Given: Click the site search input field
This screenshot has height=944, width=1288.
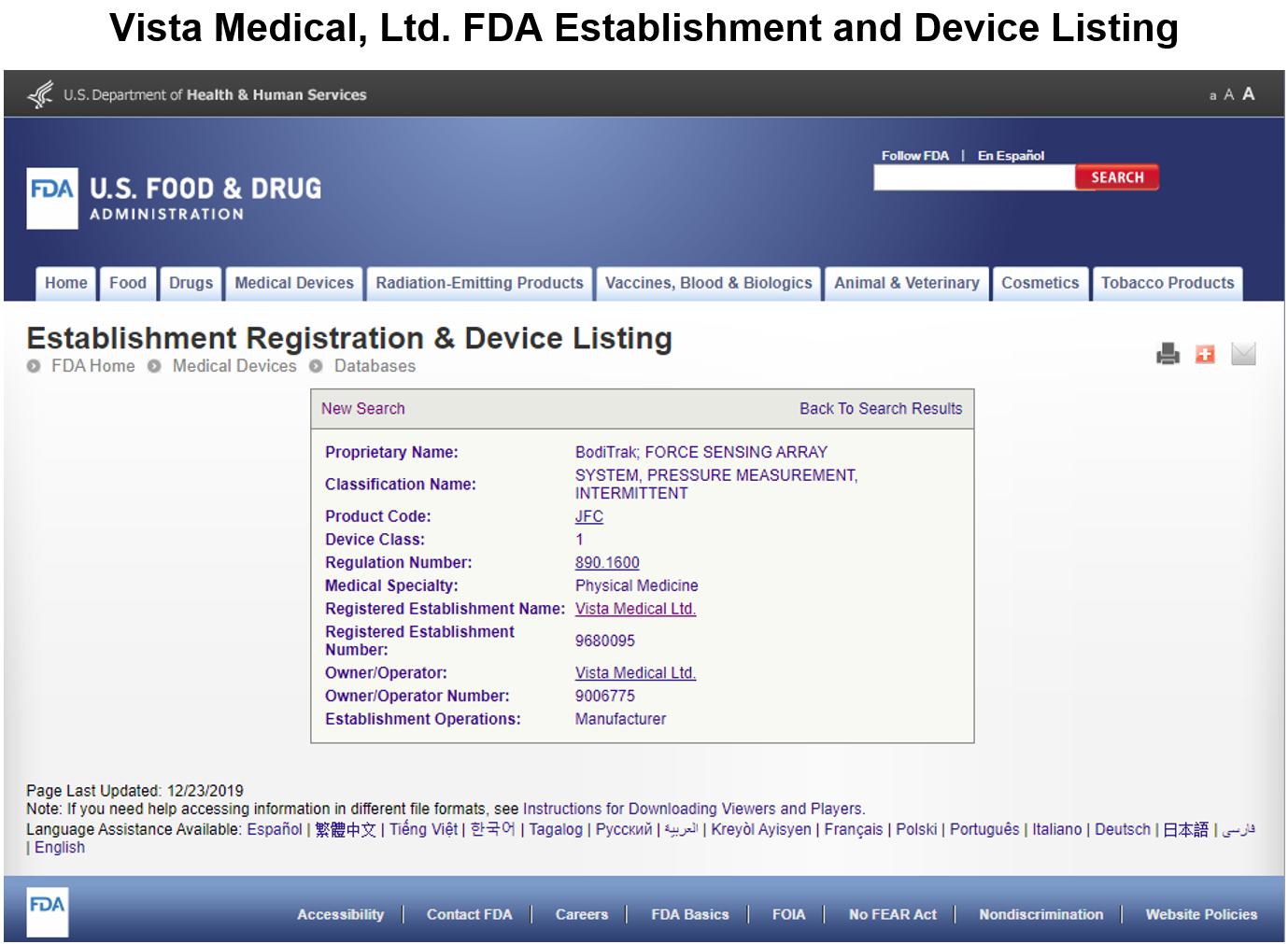Looking at the screenshot, I should (x=973, y=177).
